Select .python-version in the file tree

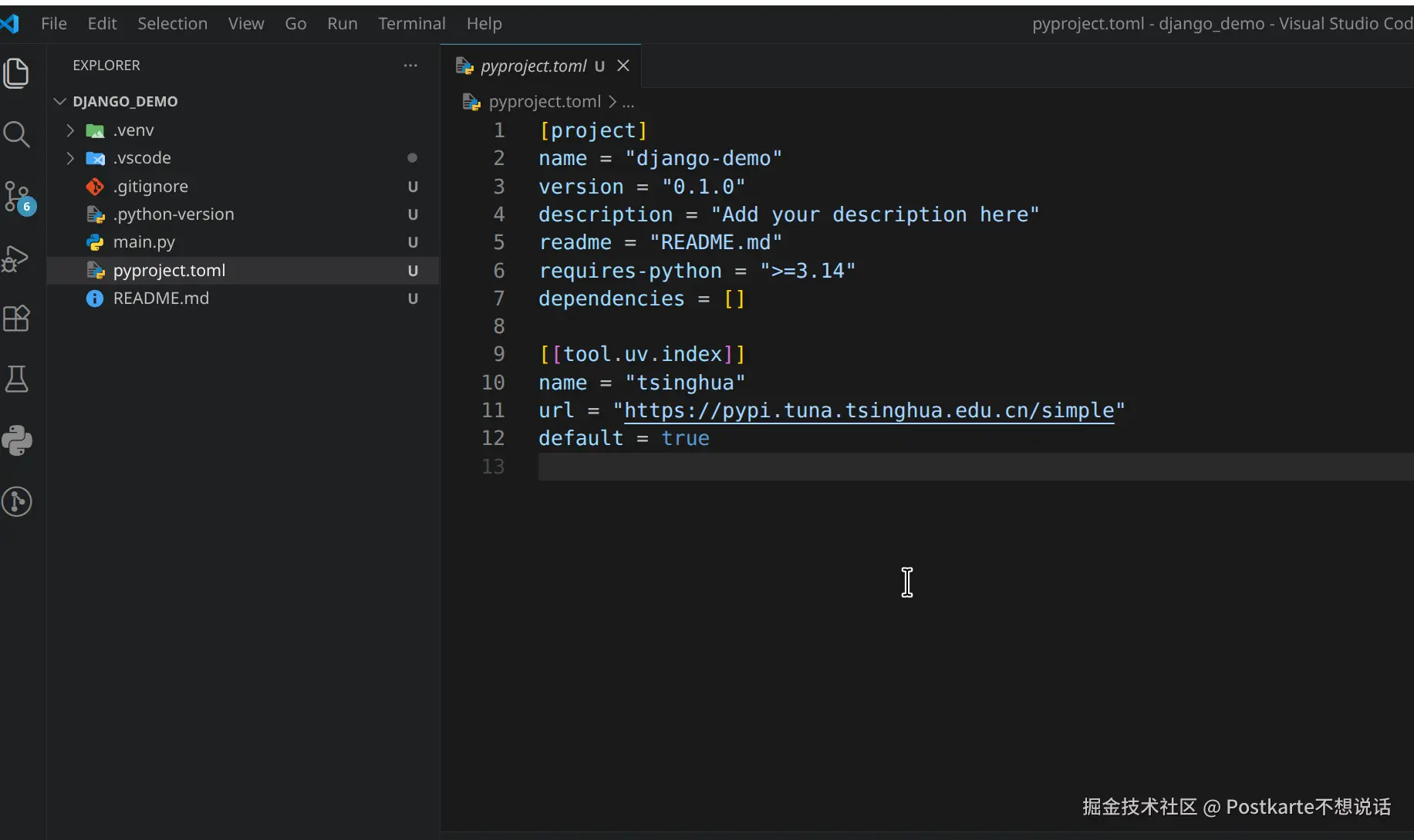243,214
